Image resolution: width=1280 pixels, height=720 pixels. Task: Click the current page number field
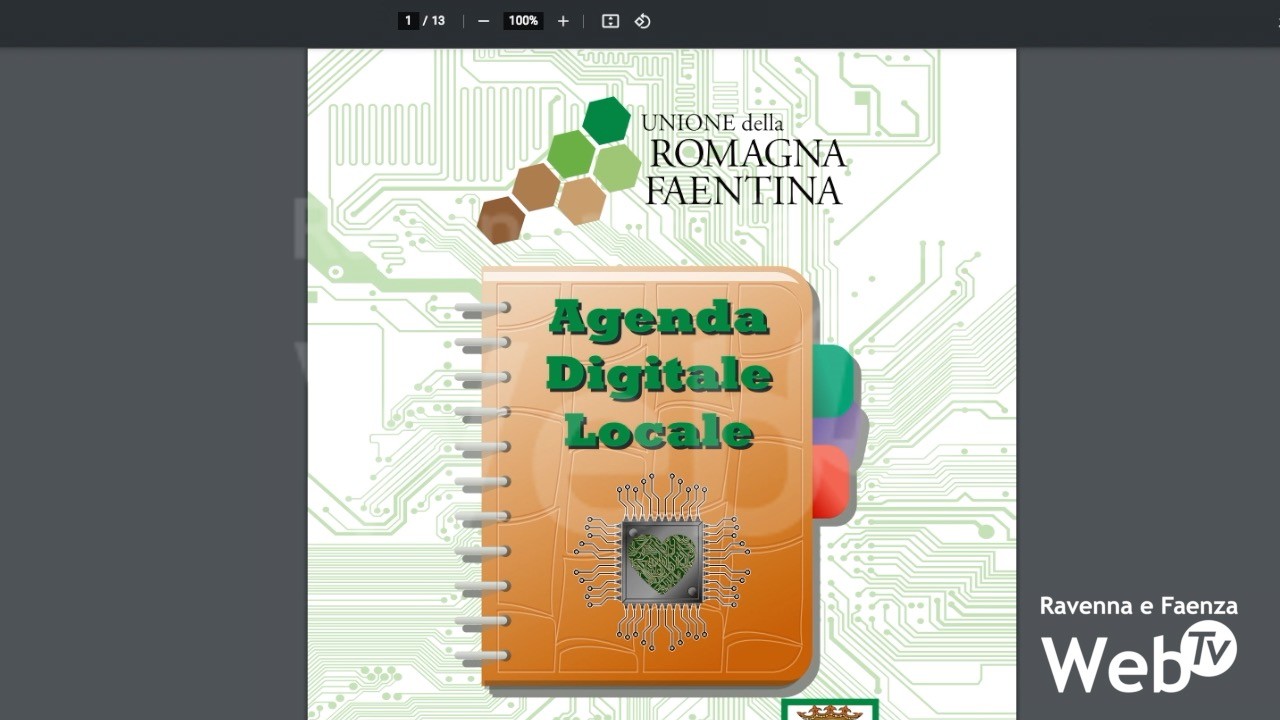pos(408,21)
